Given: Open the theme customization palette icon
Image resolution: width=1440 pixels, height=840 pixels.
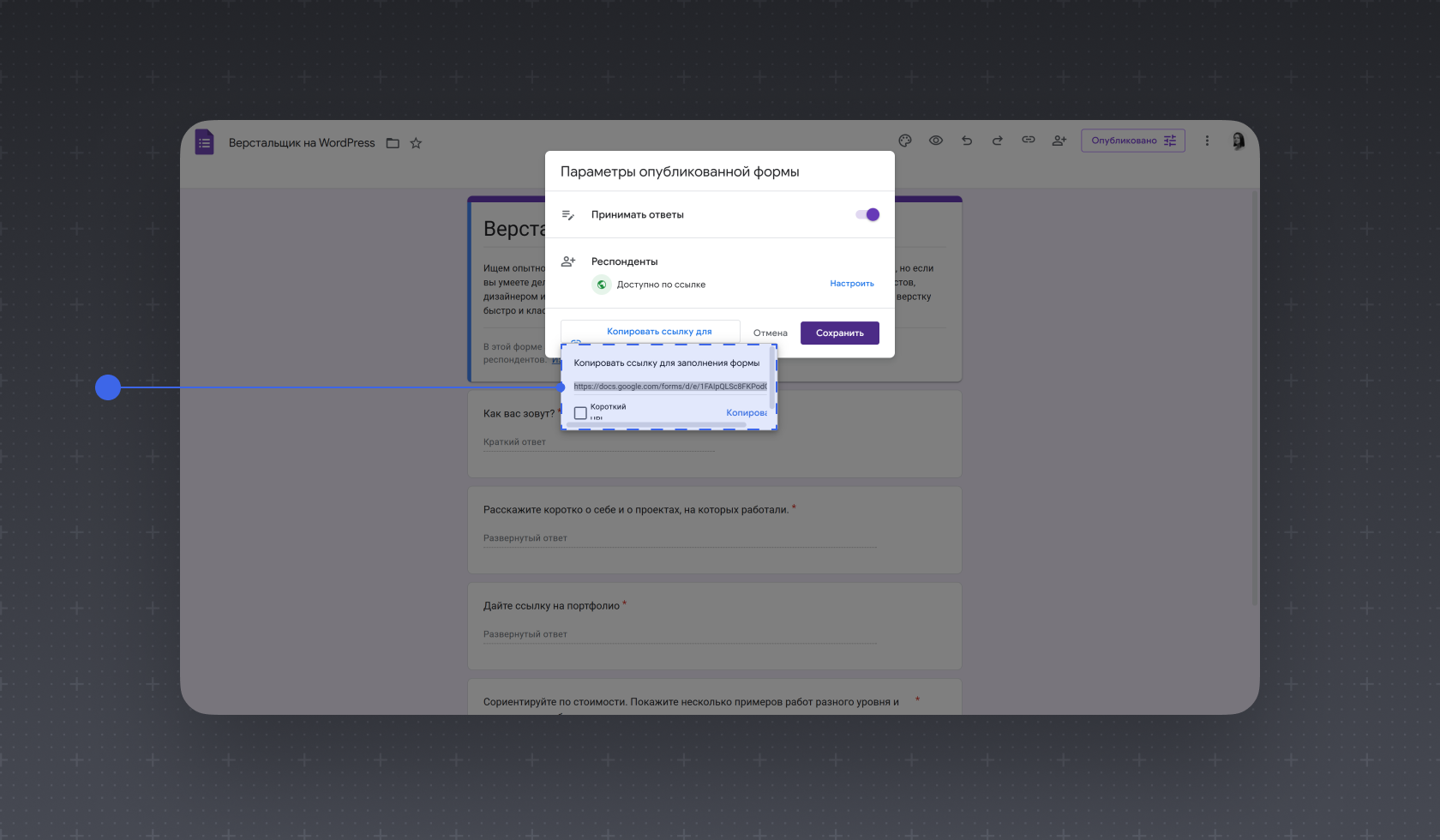Looking at the screenshot, I should click(905, 141).
